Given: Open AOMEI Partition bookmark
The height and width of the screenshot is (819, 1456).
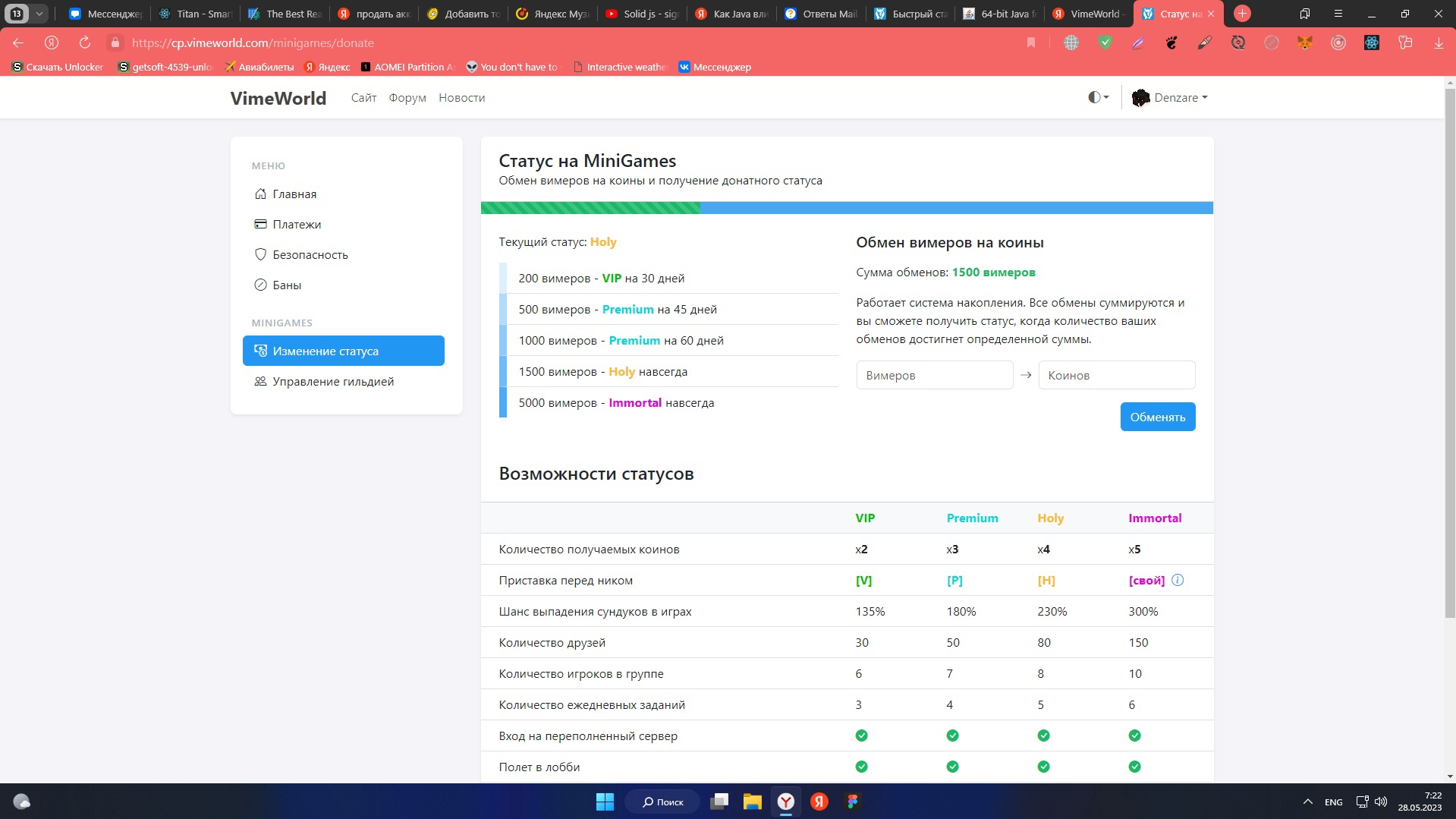Looking at the screenshot, I should [x=407, y=67].
